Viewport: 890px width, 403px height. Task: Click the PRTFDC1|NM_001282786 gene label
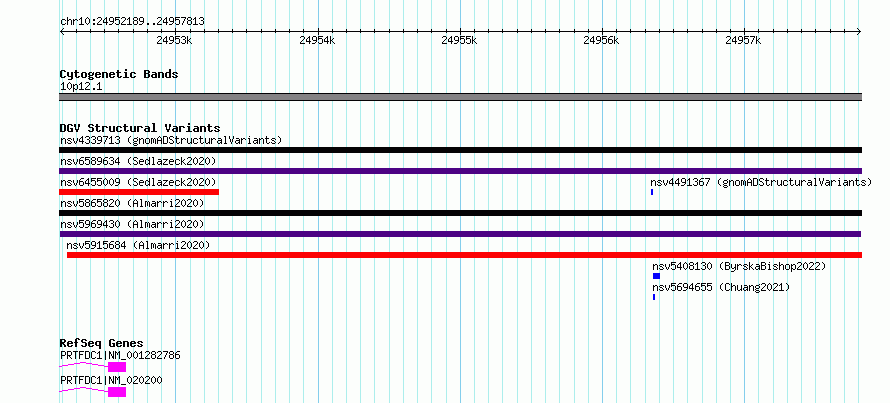coord(120,355)
